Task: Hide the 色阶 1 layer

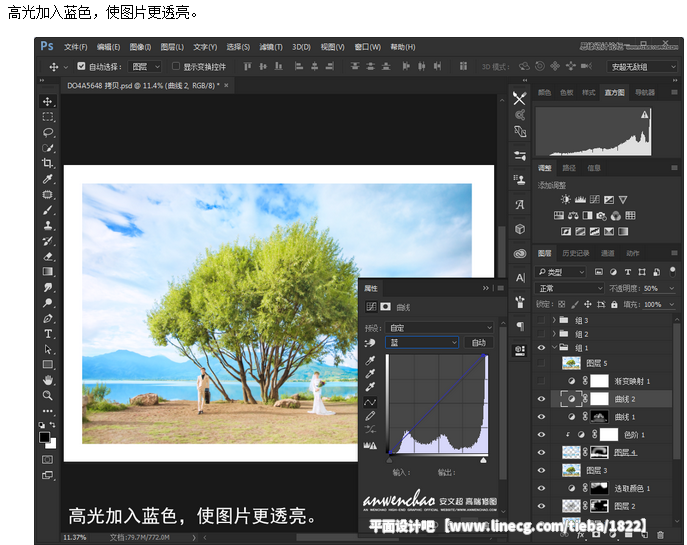Action: [x=542, y=435]
